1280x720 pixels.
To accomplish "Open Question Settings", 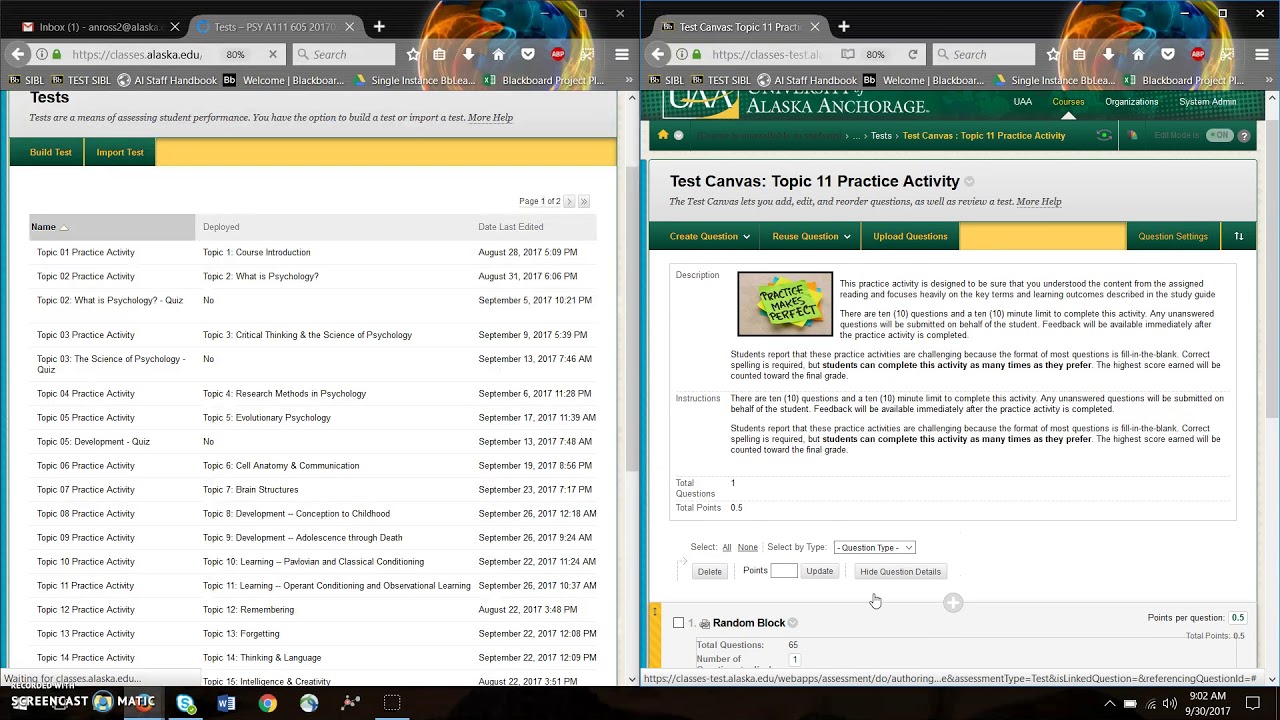I will pos(1173,236).
